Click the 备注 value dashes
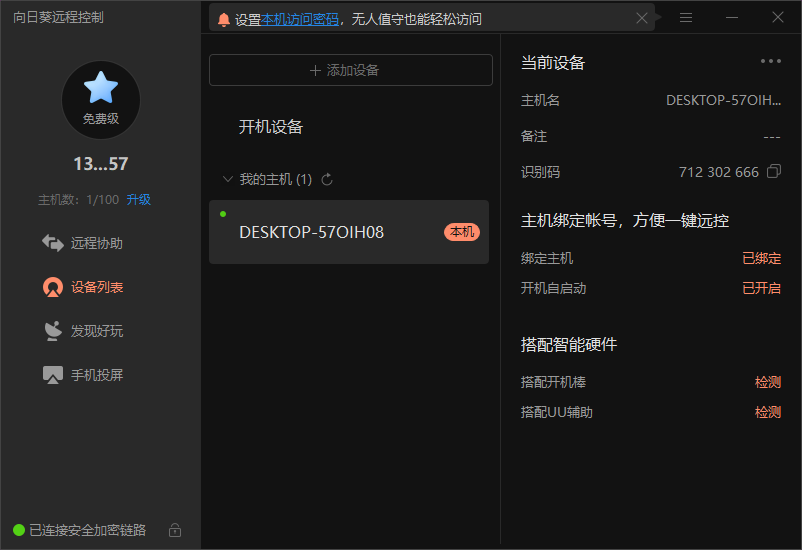The height and width of the screenshot is (550, 802). [771, 137]
